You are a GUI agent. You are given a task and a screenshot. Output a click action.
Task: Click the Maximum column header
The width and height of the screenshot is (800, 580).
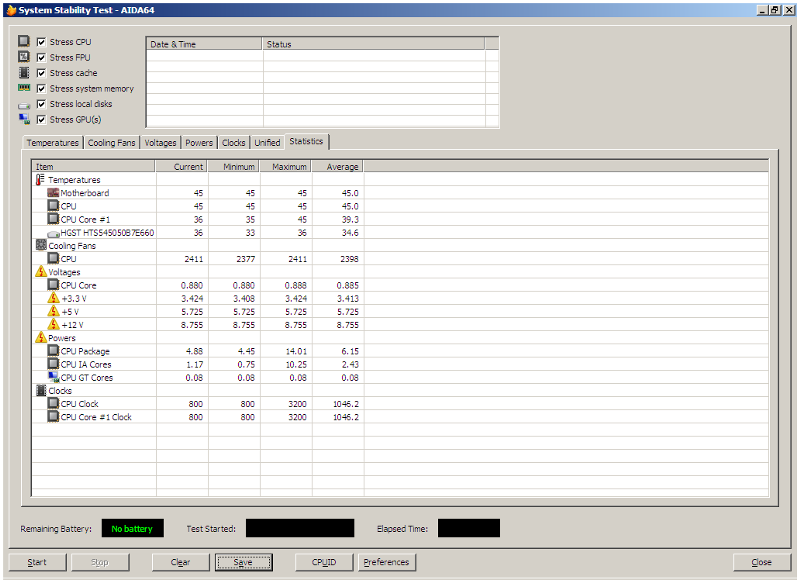coord(285,166)
